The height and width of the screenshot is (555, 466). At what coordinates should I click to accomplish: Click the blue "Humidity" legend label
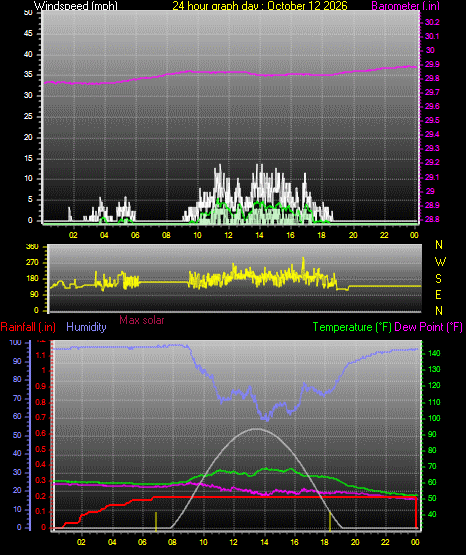(x=86, y=327)
